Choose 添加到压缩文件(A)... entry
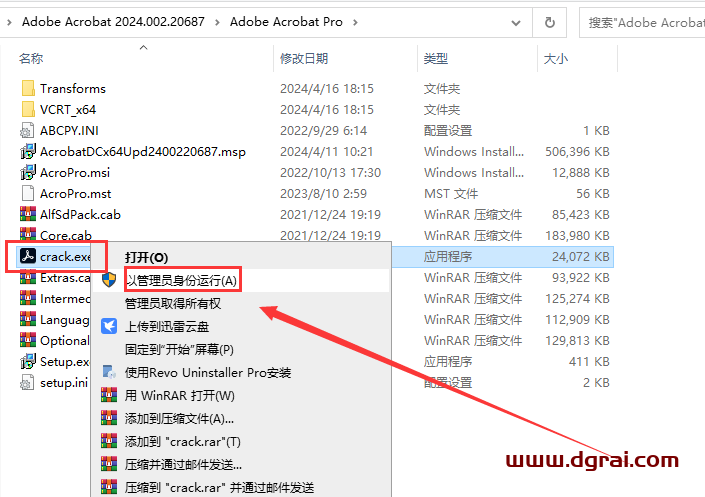The image size is (705, 497). [x=179, y=418]
